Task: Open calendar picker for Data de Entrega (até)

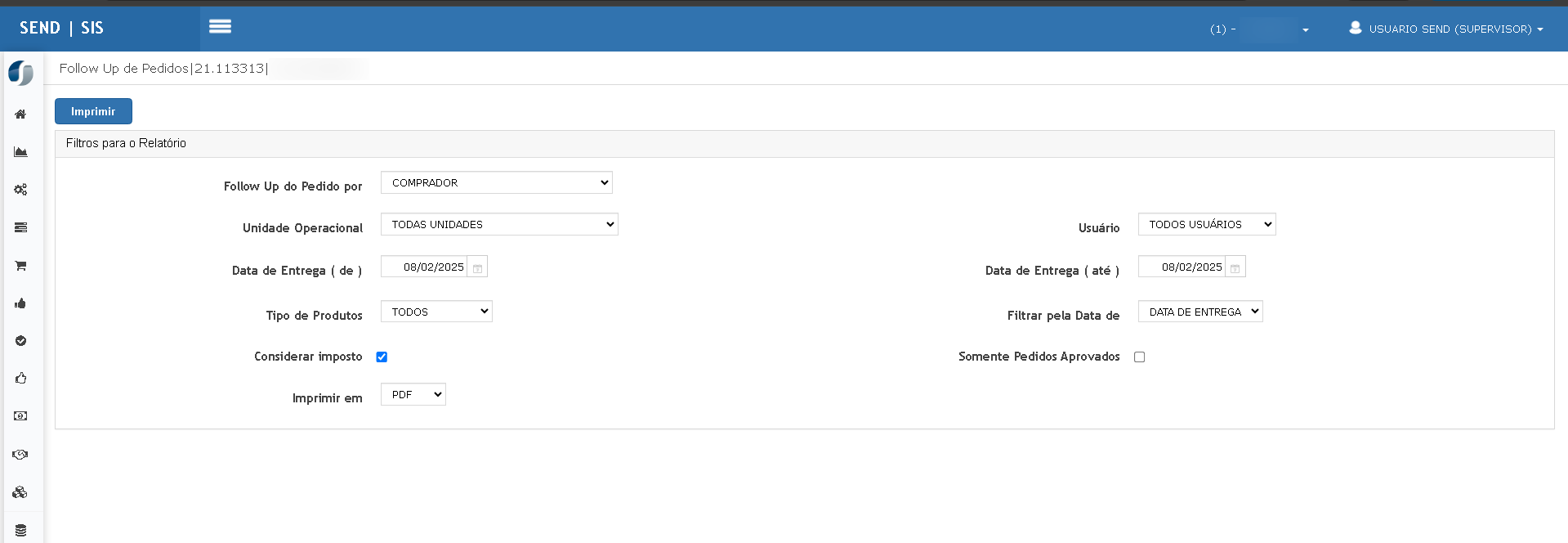Action: click(1235, 268)
